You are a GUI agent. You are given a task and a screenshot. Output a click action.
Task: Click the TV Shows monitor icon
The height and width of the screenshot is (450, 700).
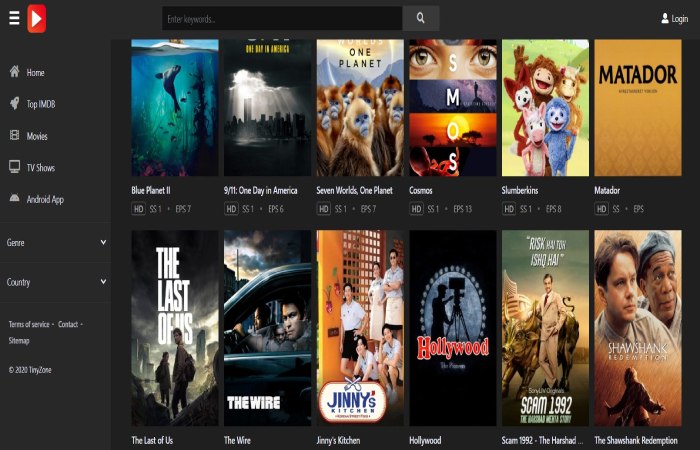pos(15,167)
